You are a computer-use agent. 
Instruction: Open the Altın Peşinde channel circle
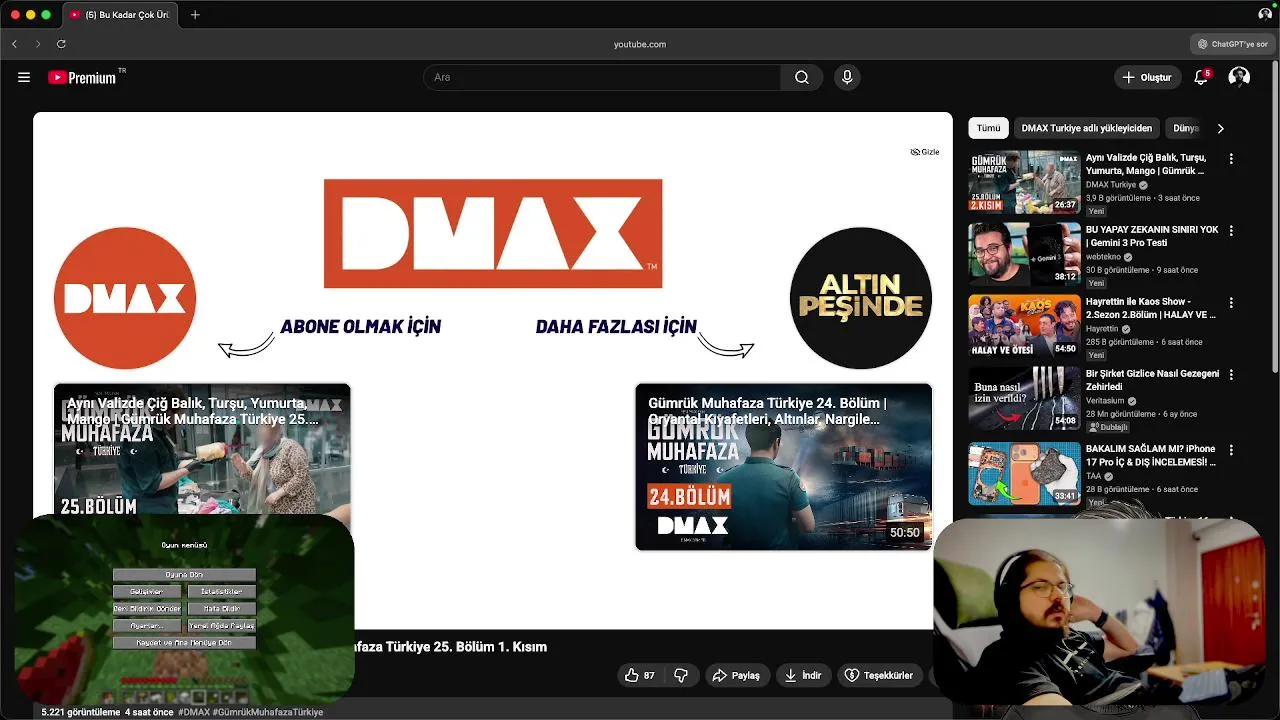coord(861,298)
